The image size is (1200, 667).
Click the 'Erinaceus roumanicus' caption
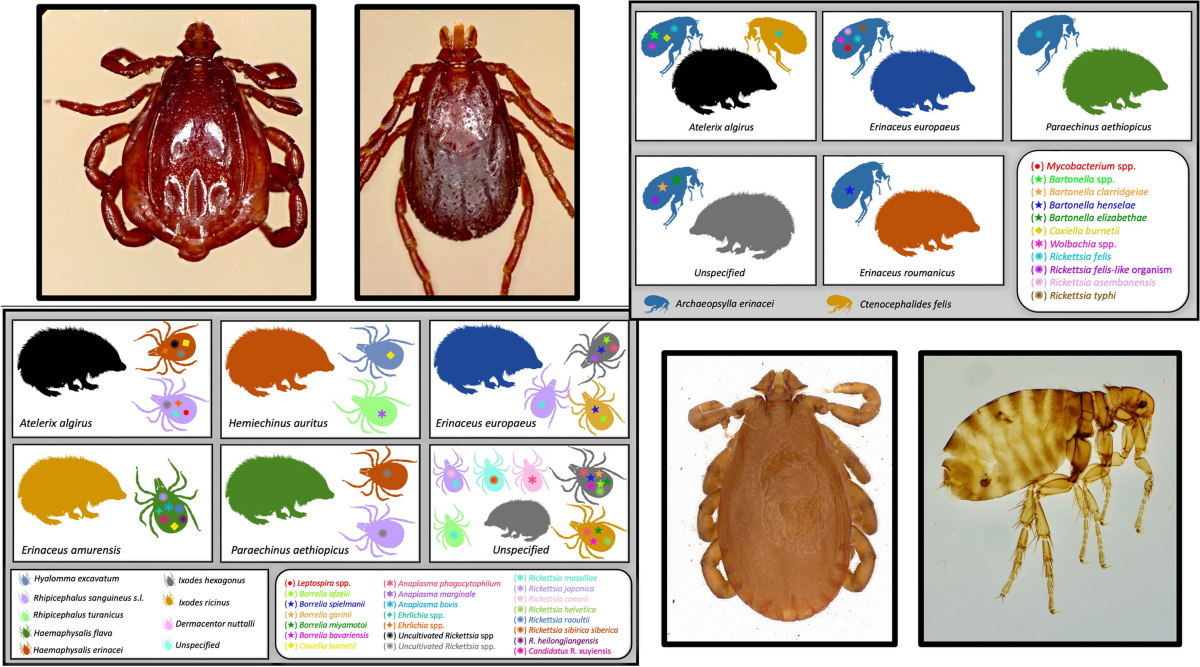coord(905,271)
